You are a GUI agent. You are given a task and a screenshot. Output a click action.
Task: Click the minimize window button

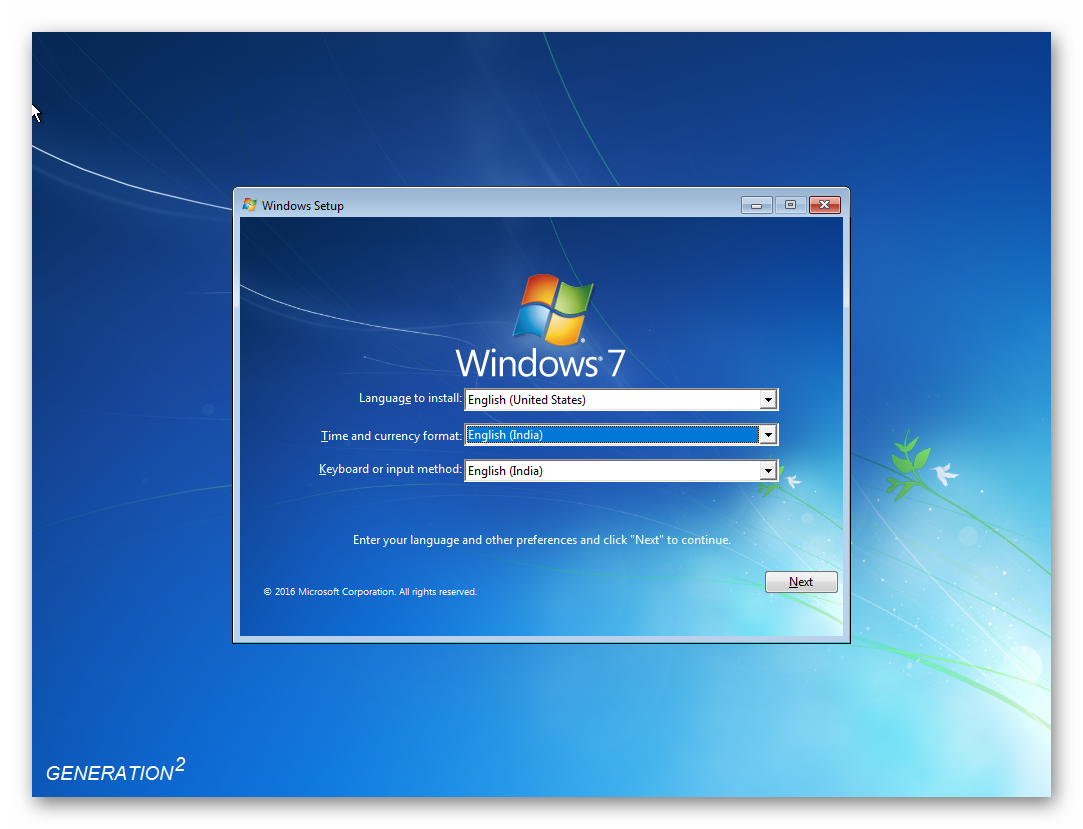point(756,204)
